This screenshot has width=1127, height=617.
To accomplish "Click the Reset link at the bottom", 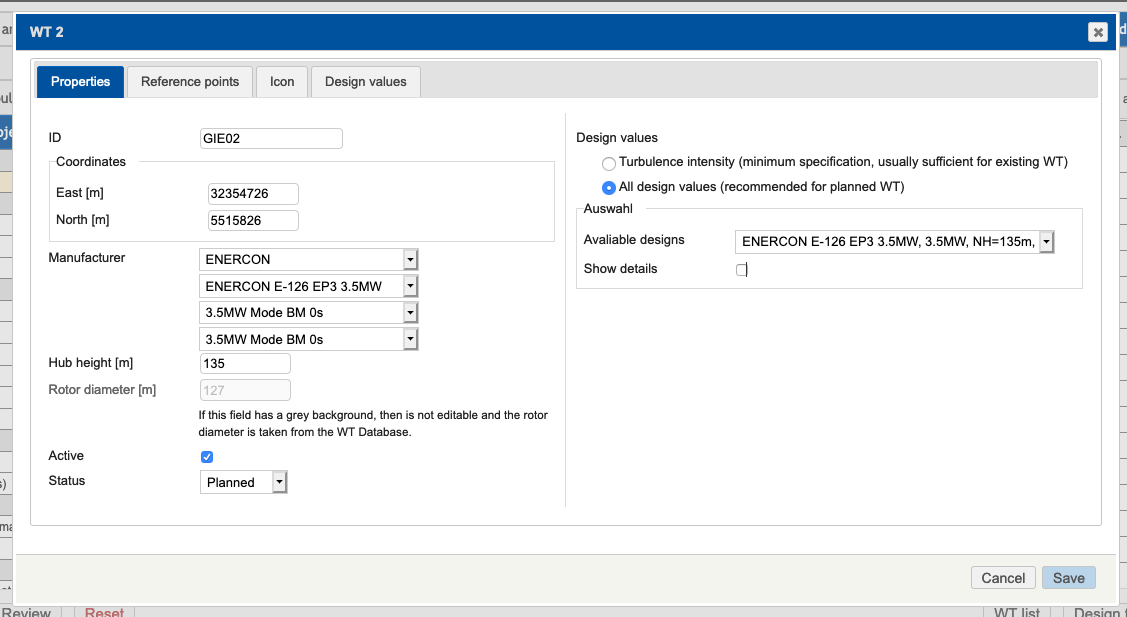I will [x=104, y=611].
